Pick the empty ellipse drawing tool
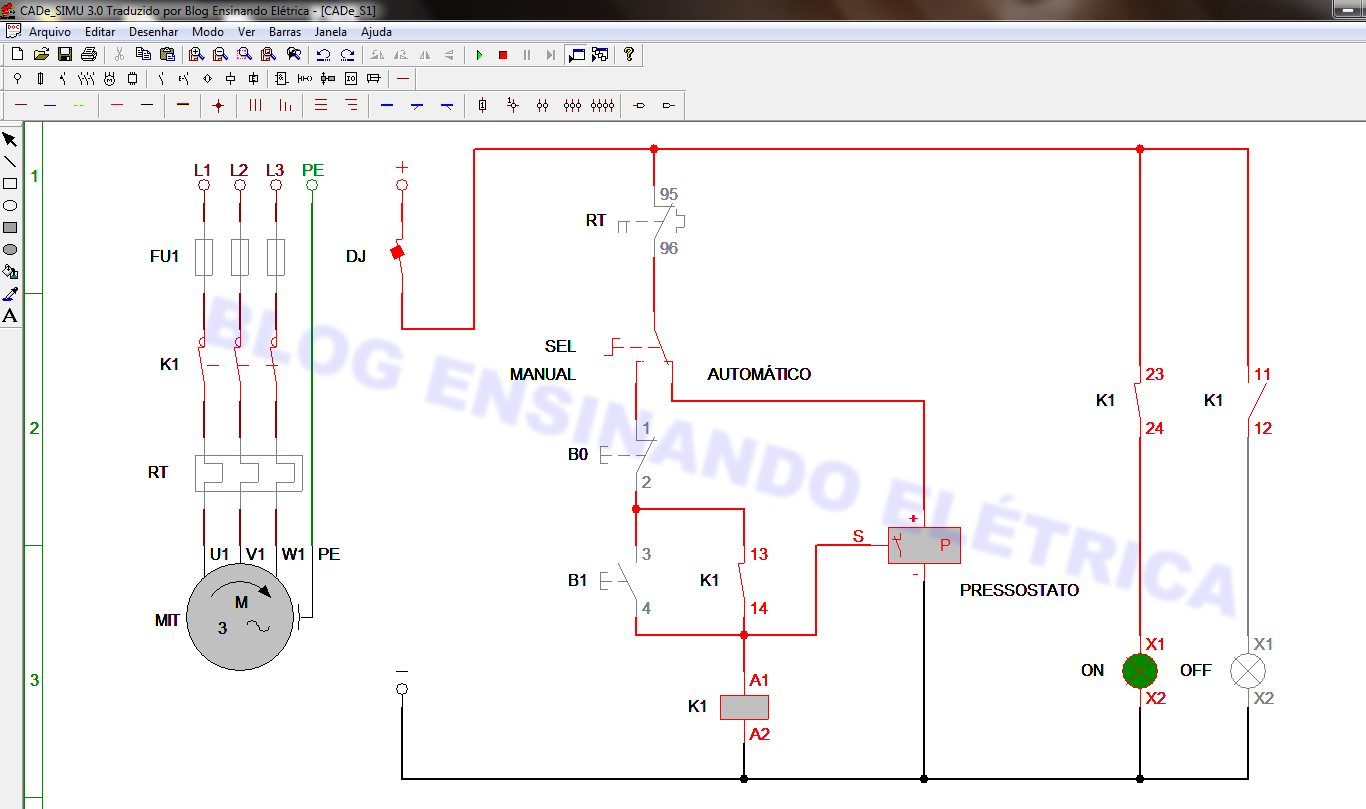Screen dimensions: 1366x809 pos(10,205)
